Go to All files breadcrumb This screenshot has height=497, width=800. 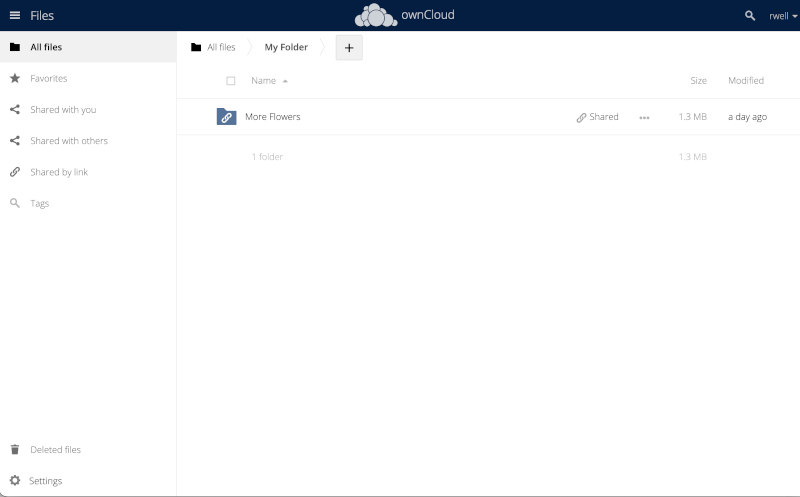221,47
